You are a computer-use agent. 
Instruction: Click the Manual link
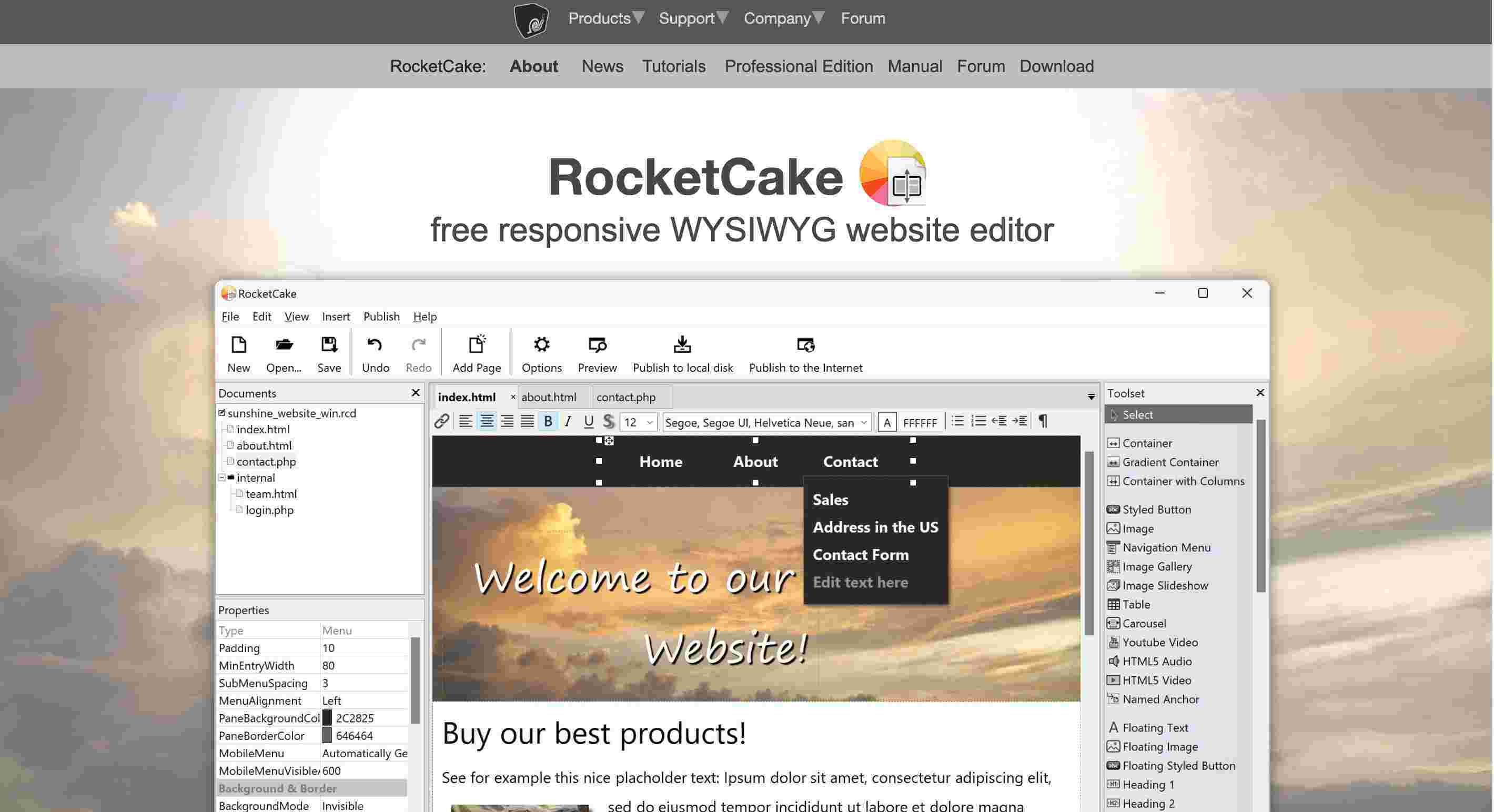click(915, 66)
